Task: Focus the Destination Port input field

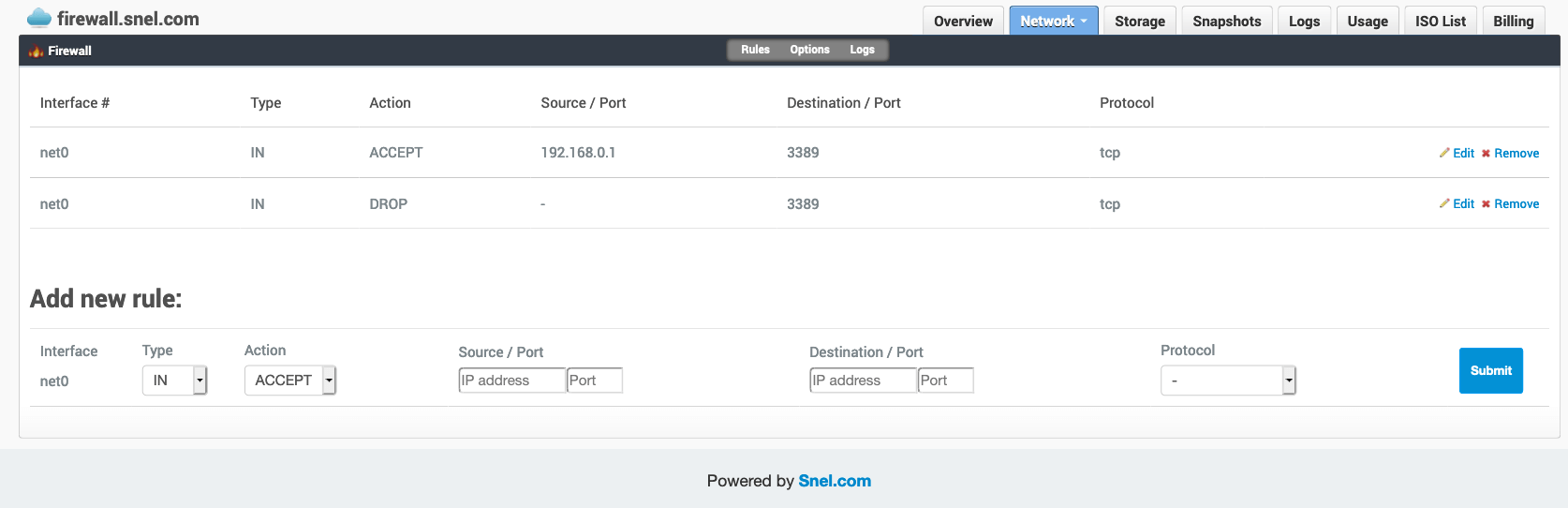Action: pyautogui.click(x=945, y=381)
